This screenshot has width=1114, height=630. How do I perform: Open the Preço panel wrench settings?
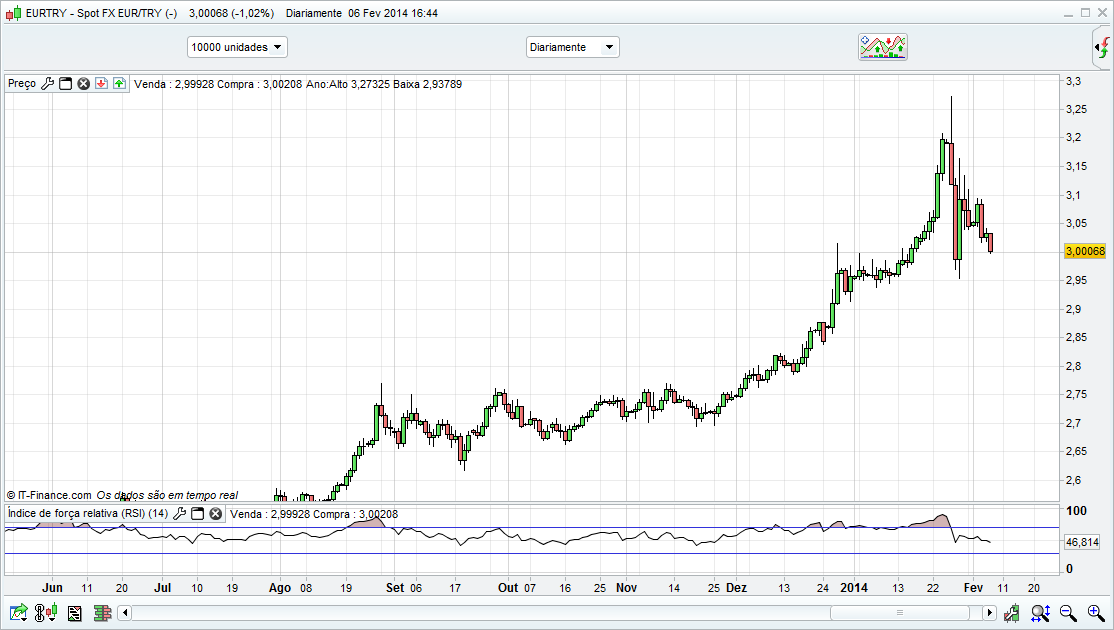(47, 84)
